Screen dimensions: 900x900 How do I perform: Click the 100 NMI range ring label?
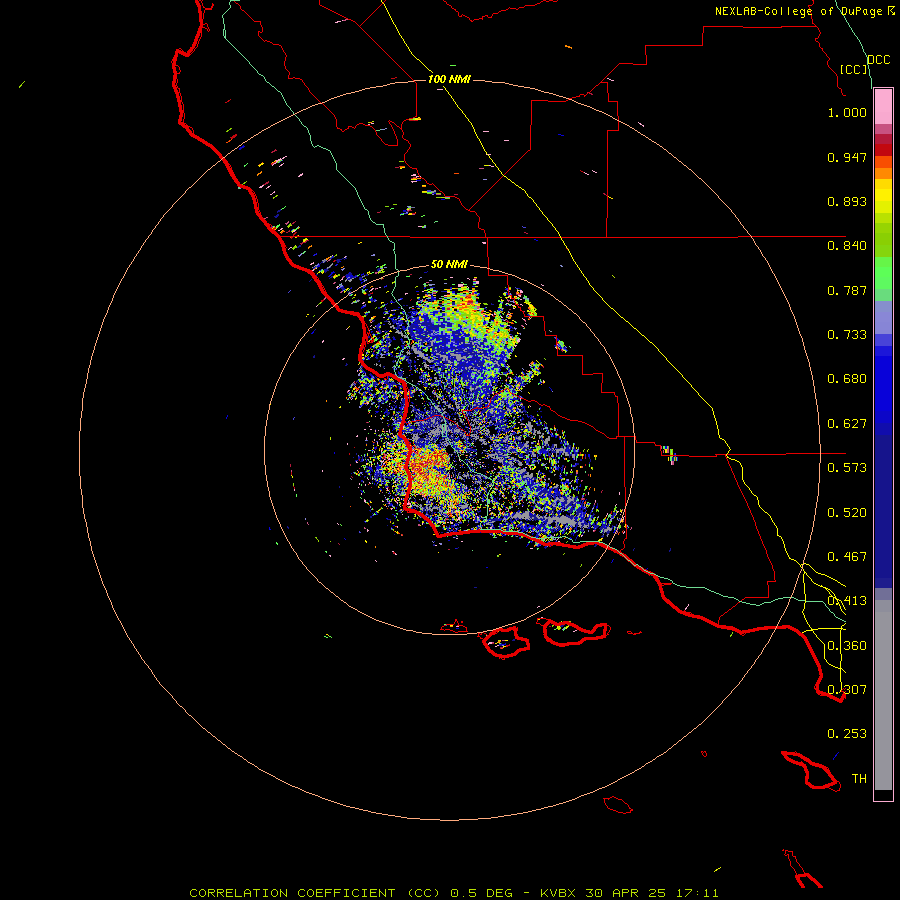pyautogui.click(x=449, y=79)
